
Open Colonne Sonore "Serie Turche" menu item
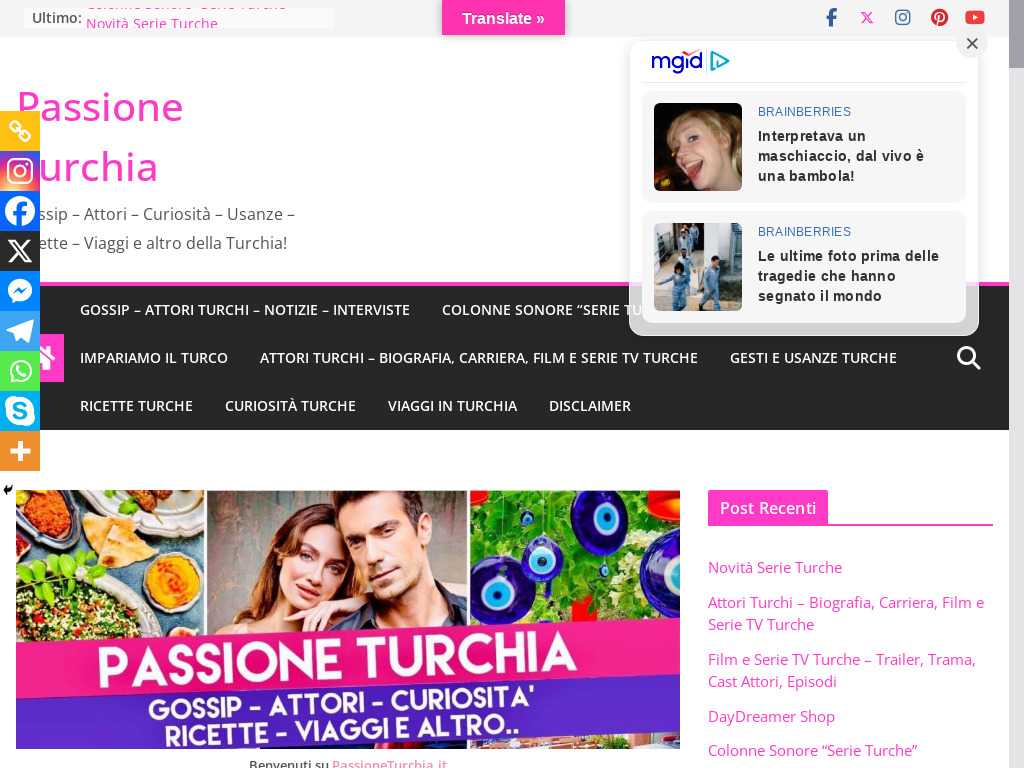click(x=536, y=310)
